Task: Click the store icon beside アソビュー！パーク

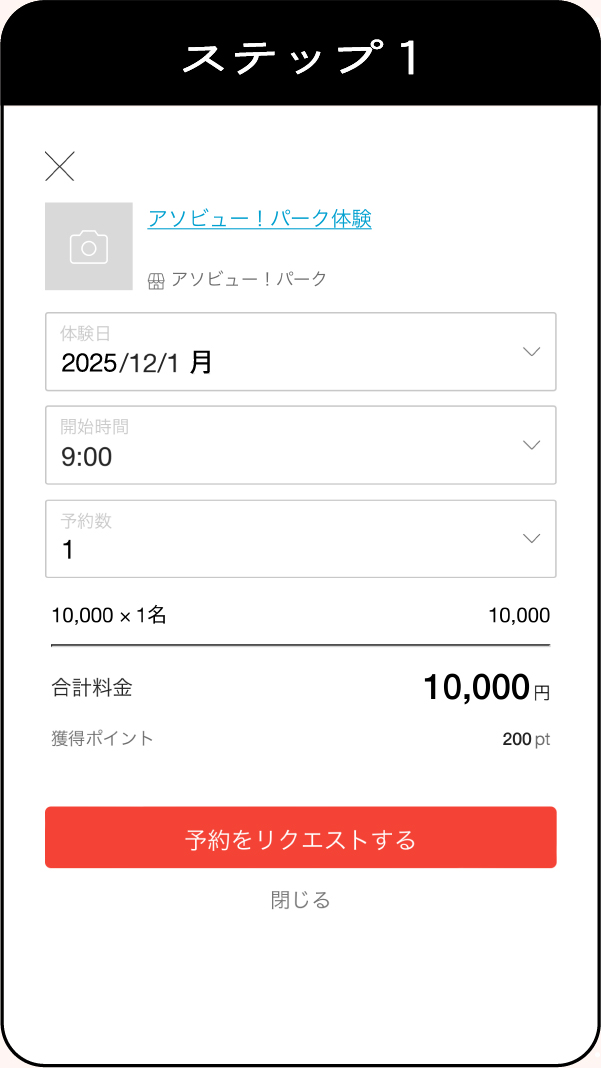Action: click(x=157, y=279)
